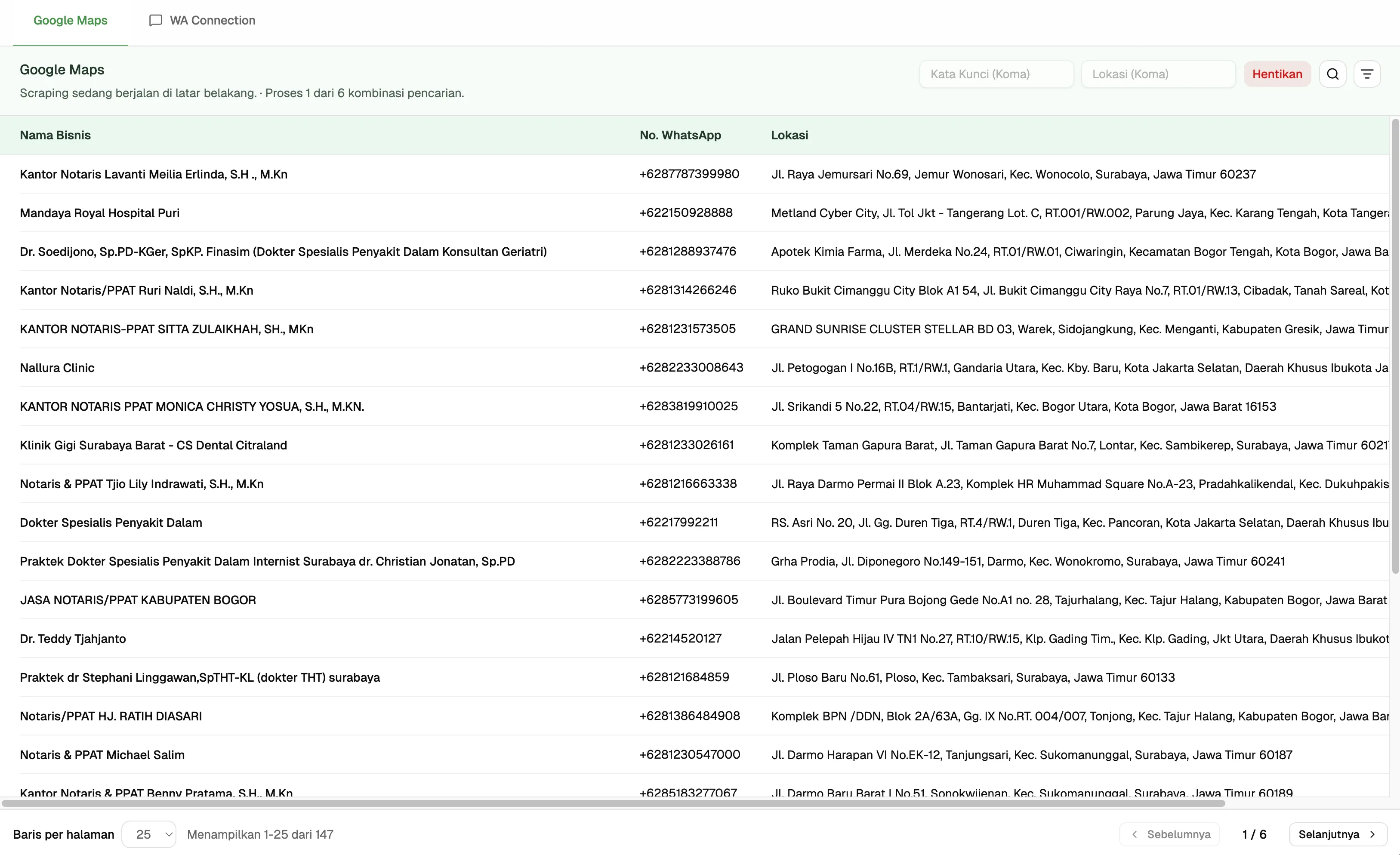This screenshot has width=1400, height=855.
Task: Click WhatsApp number +628121684859
Action: coord(684,677)
